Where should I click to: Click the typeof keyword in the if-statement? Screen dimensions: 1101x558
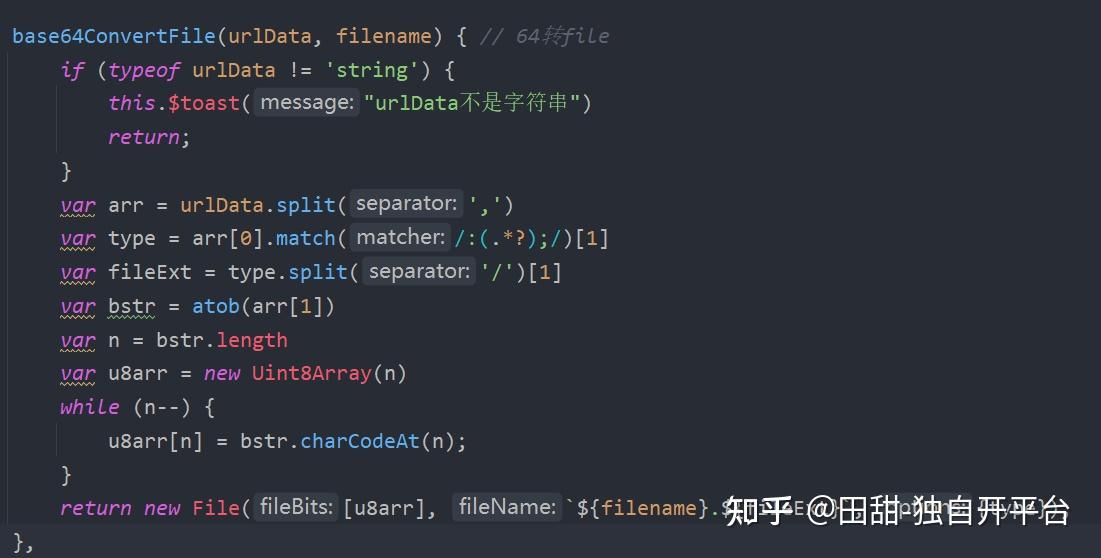(x=144, y=70)
